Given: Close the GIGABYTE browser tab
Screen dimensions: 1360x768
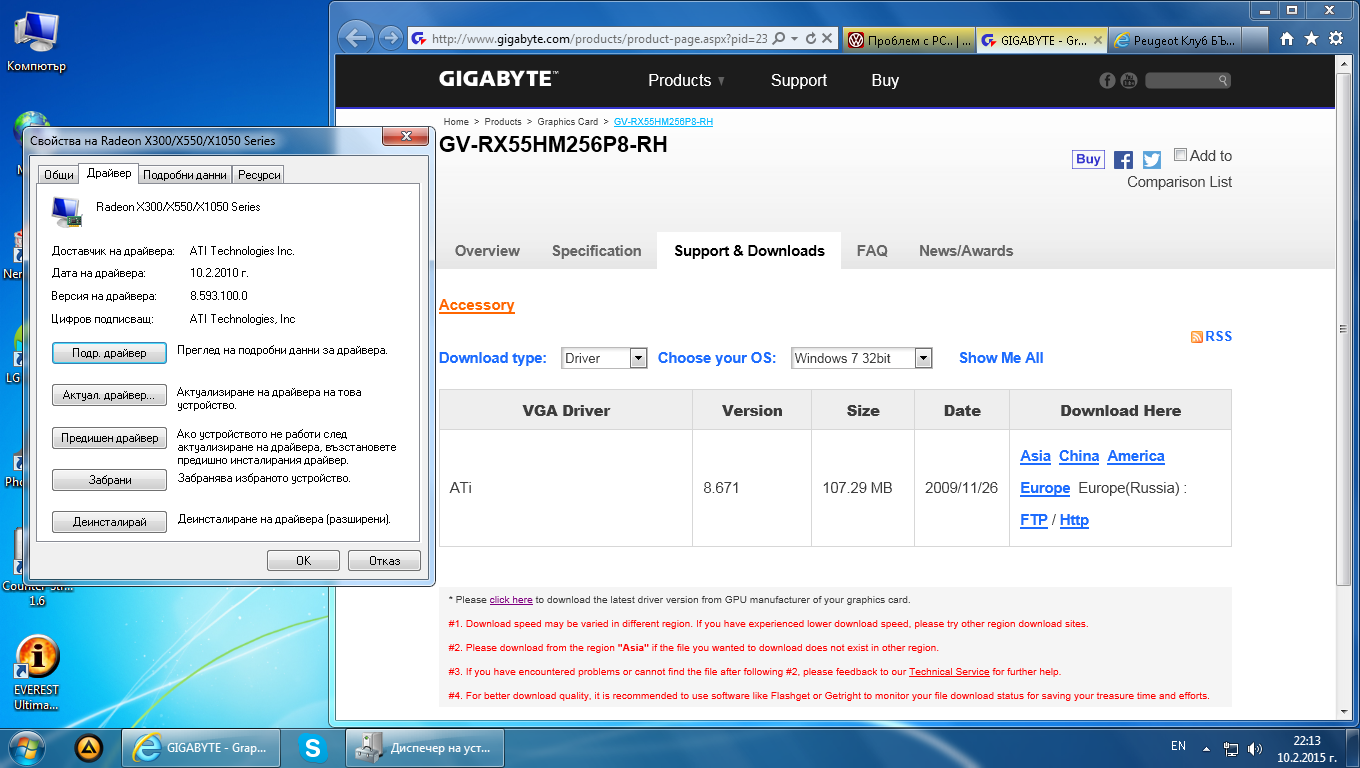Looking at the screenshot, I should [x=1098, y=41].
